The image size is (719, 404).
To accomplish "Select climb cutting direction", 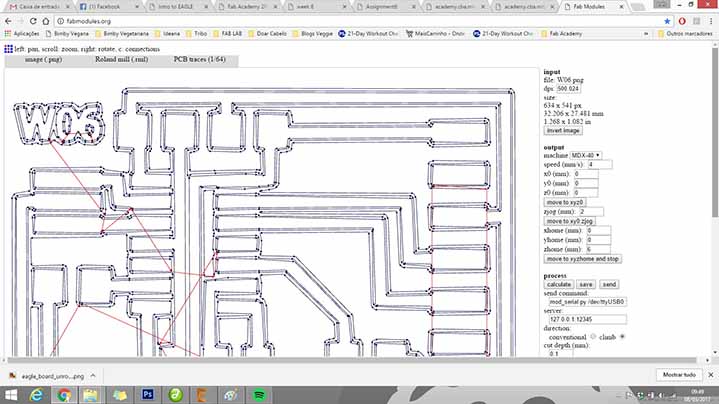I will [x=622, y=337].
